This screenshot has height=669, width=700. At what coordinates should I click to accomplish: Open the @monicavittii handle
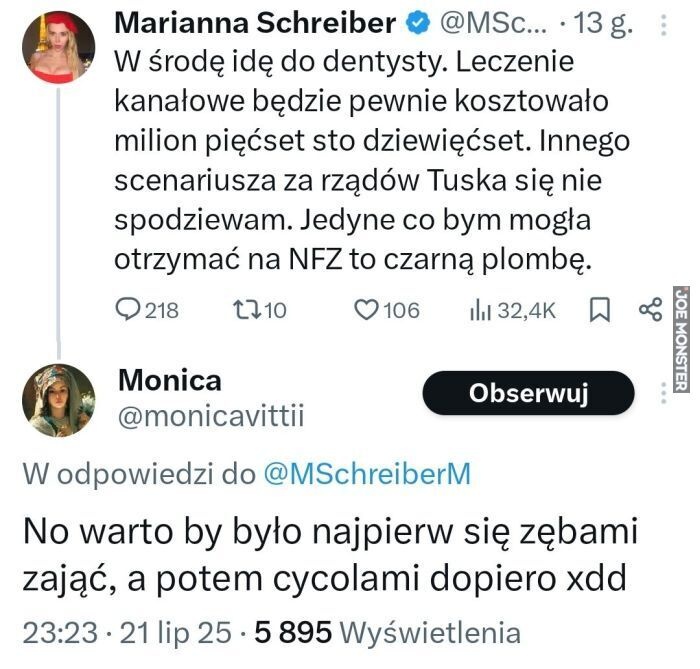coord(210,415)
